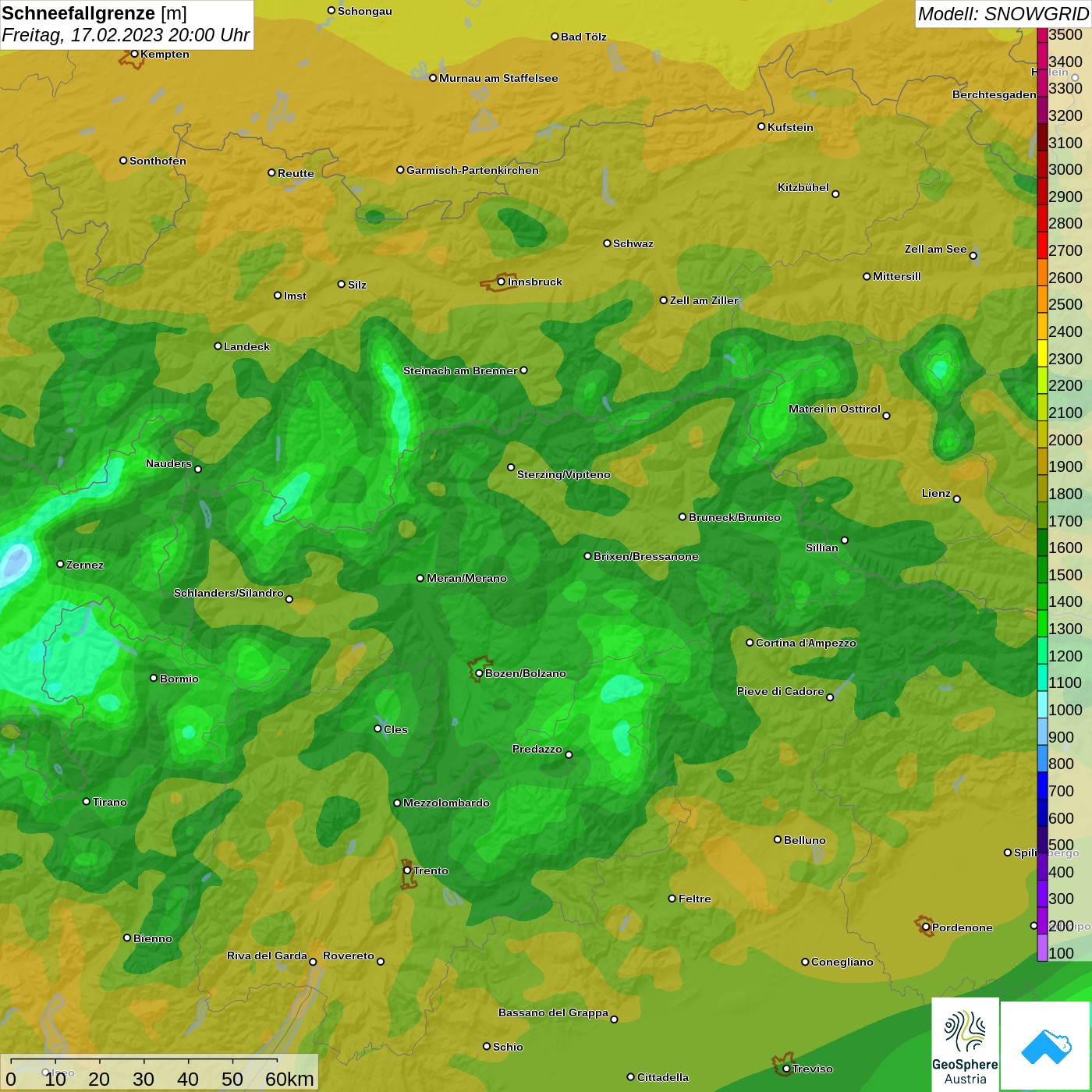Click the 'Brixen/Bressanone' label
This screenshot has height=1092, width=1092.
[x=646, y=556]
